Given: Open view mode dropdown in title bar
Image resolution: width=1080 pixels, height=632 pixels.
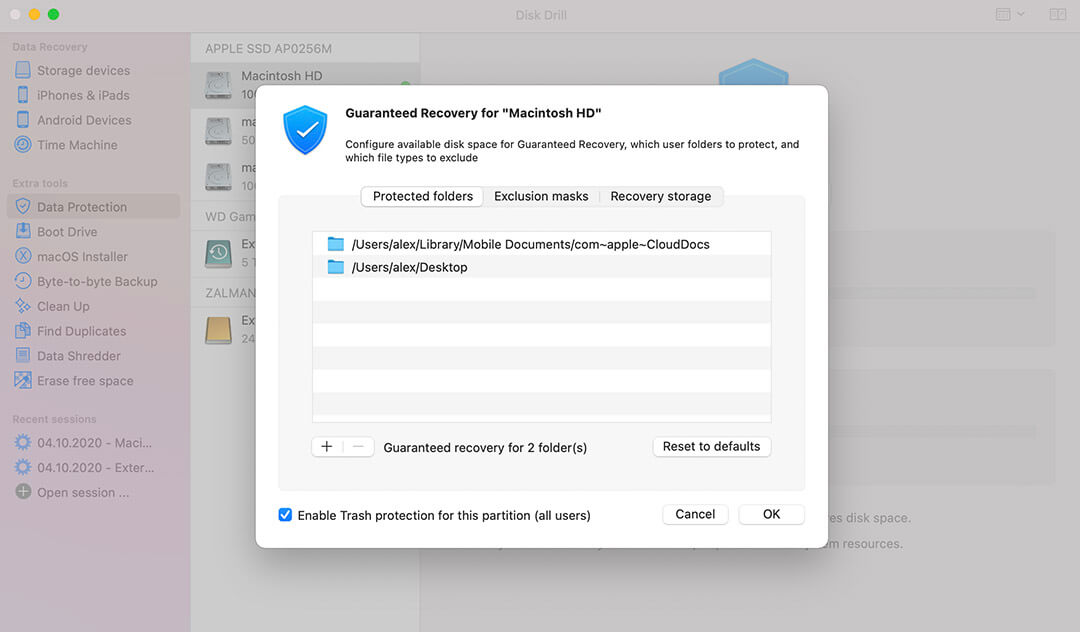Looking at the screenshot, I should pyautogui.click(x=1010, y=14).
